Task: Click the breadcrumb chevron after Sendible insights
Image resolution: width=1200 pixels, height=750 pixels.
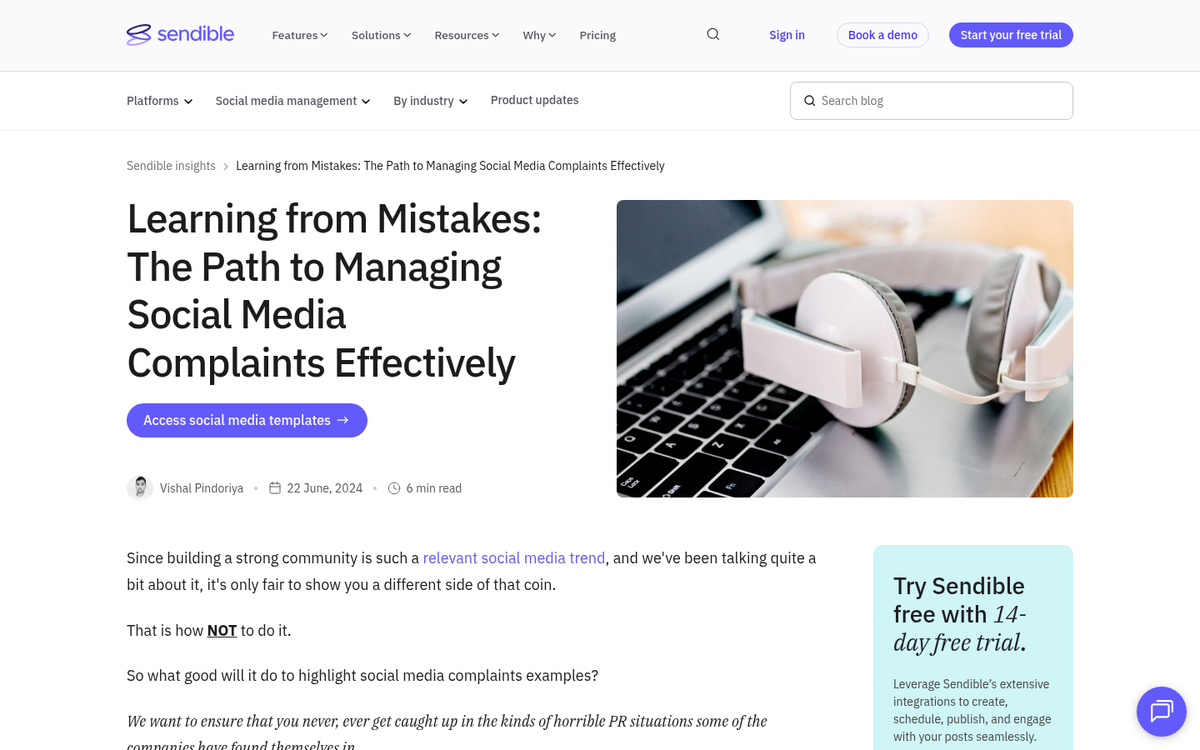Action: coord(226,166)
